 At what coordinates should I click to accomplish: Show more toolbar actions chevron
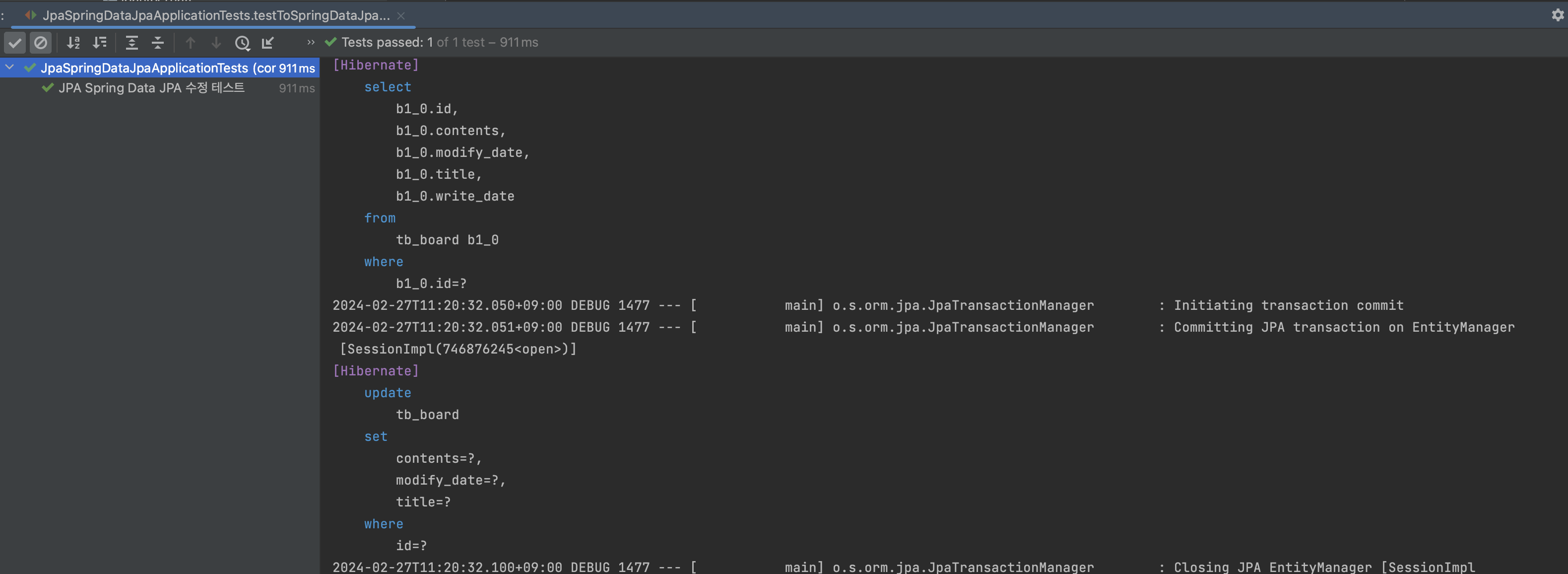pyautogui.click(x=311, y=42)
